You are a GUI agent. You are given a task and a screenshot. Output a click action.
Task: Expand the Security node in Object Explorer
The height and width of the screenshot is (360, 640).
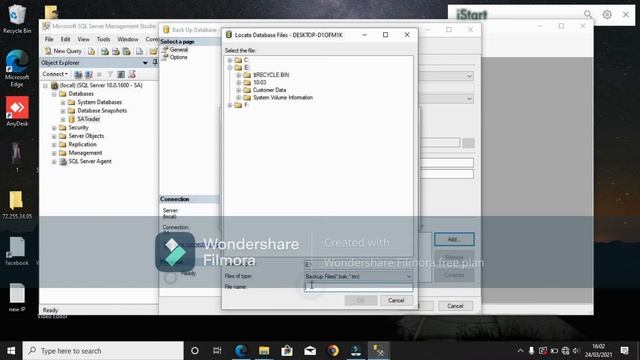click(54, 128)
